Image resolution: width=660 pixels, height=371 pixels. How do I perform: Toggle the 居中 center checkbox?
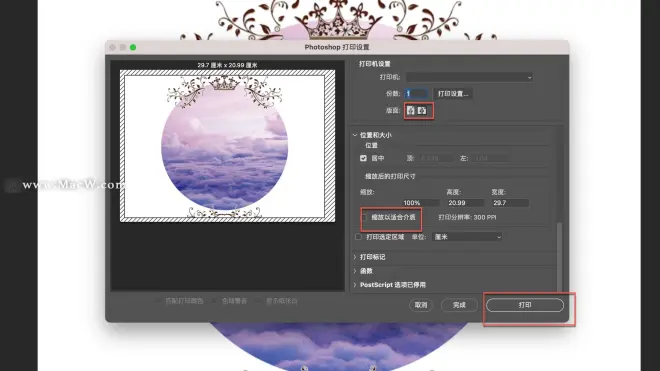tap(363, 158)
